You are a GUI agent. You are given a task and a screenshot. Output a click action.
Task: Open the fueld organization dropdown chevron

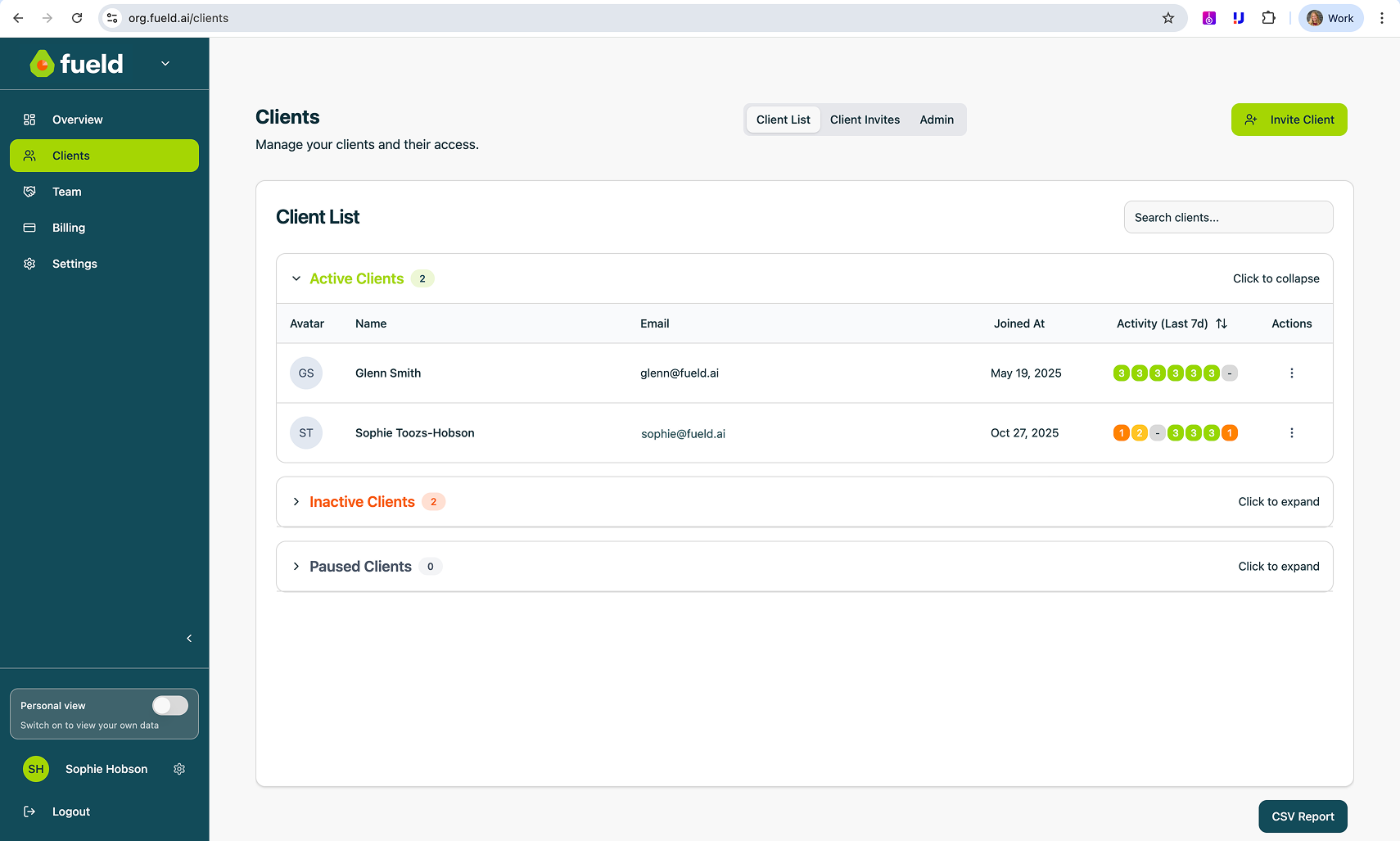click(x=165, y=64)
